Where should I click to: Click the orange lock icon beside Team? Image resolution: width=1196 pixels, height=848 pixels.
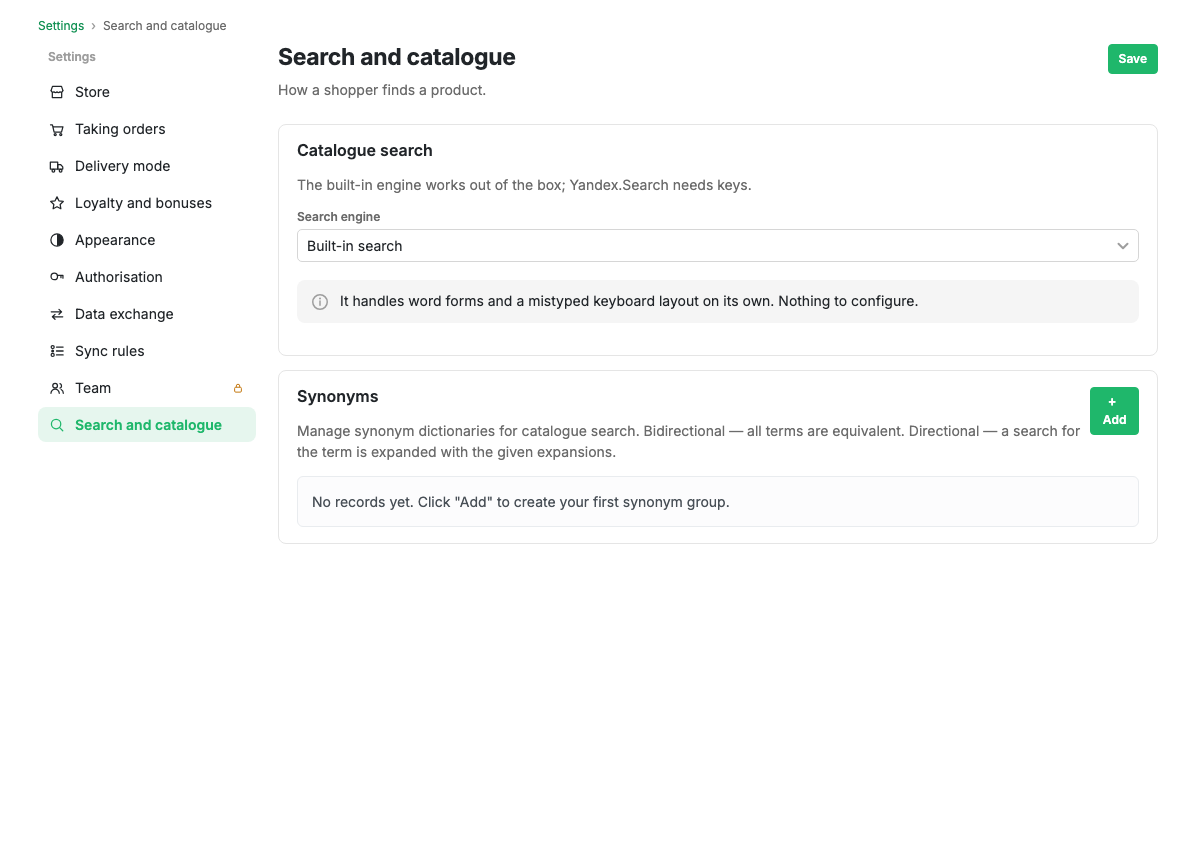pyautogui.click(x=238, y=388)
